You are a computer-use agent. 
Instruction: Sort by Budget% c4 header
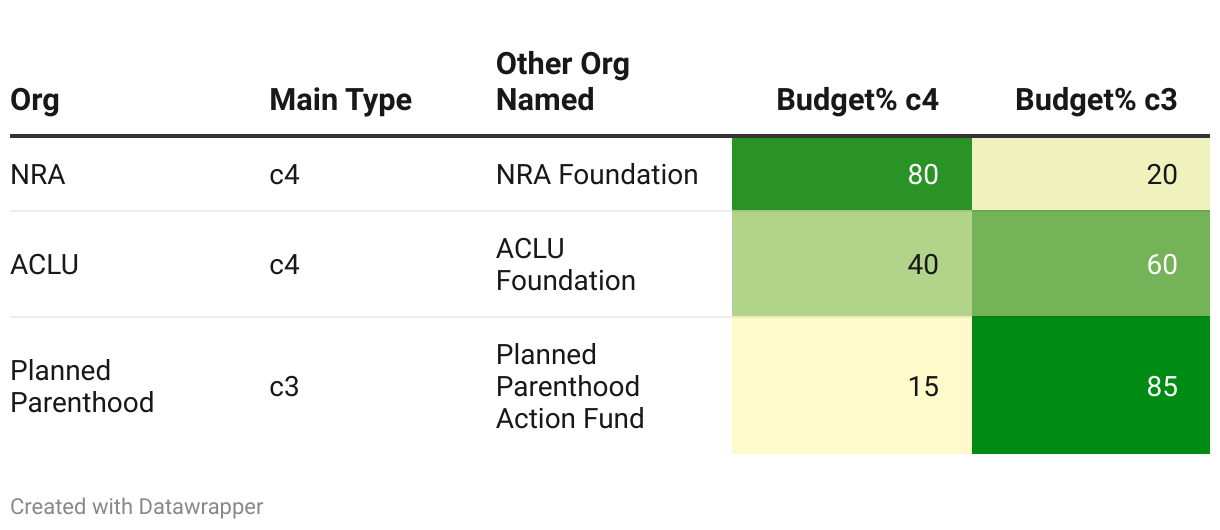tap(857, 100)
